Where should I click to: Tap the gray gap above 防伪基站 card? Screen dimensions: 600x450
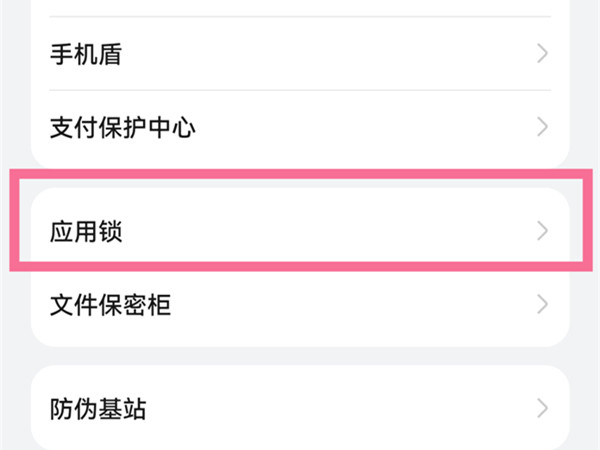300,355
